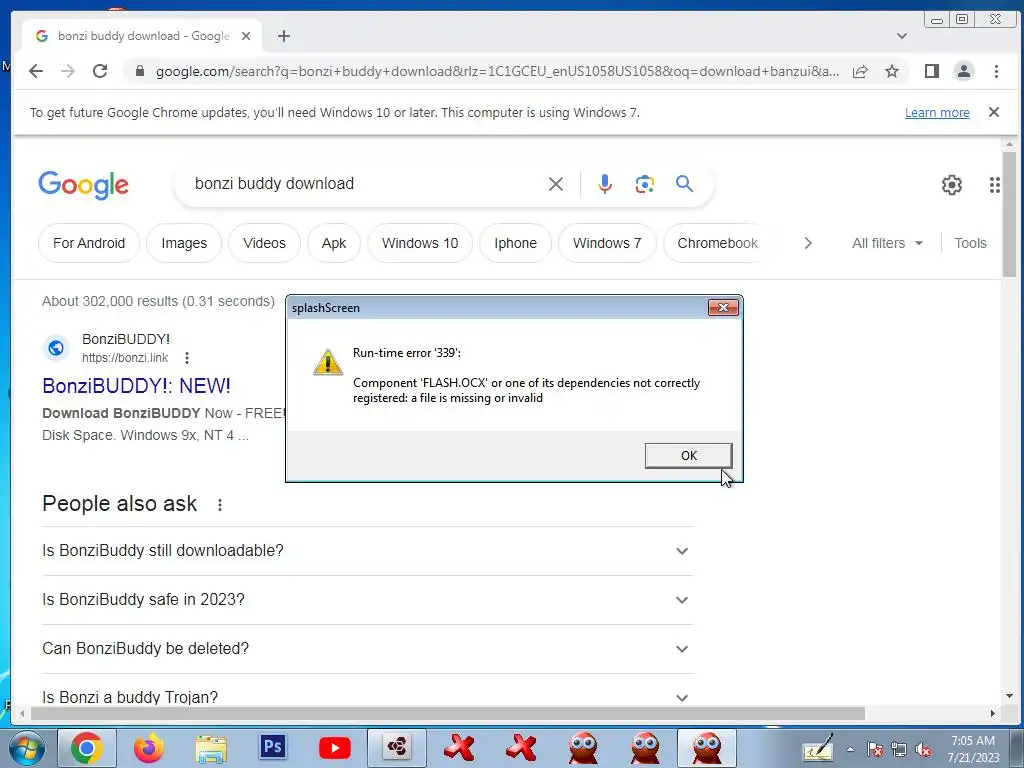This screenshot has height=768, width=1024.
Task: Open the Chrome side panel
Action: (x=932, y=71)
